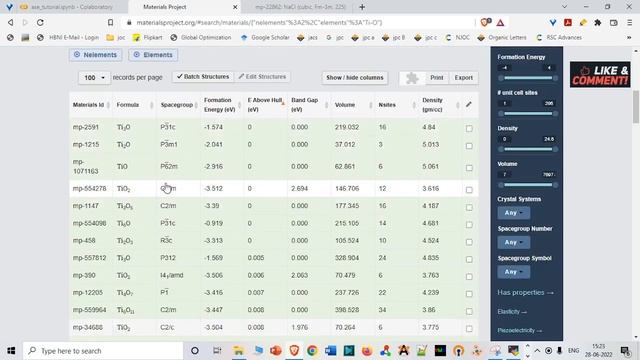This screenshot has height=360, width=640.
Task: Open the 100 records per page dropdown
Action: [94, 78]
